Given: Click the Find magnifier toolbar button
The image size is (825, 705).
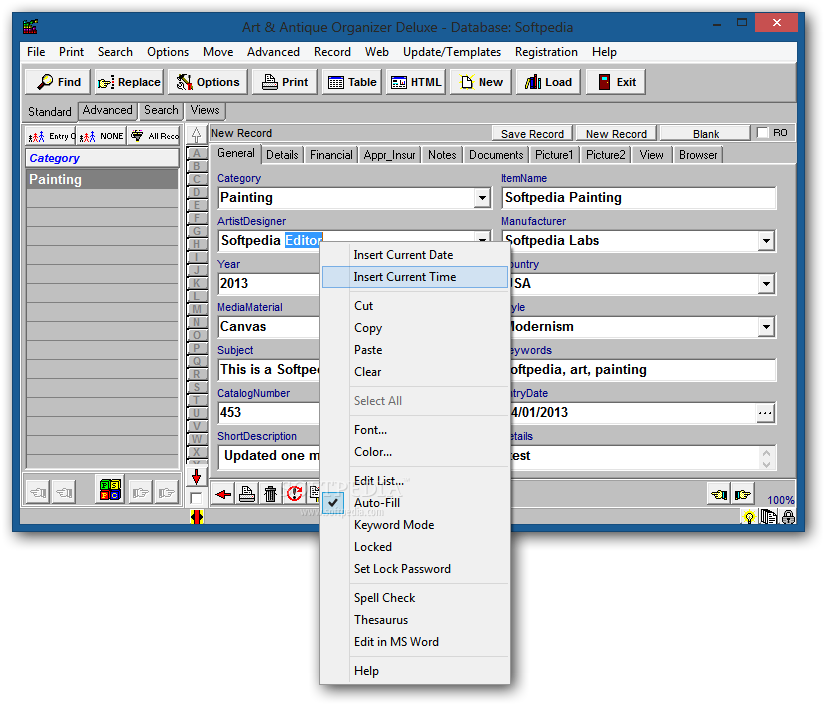Looking at the screenshot, I should click(x=58, y=82).
